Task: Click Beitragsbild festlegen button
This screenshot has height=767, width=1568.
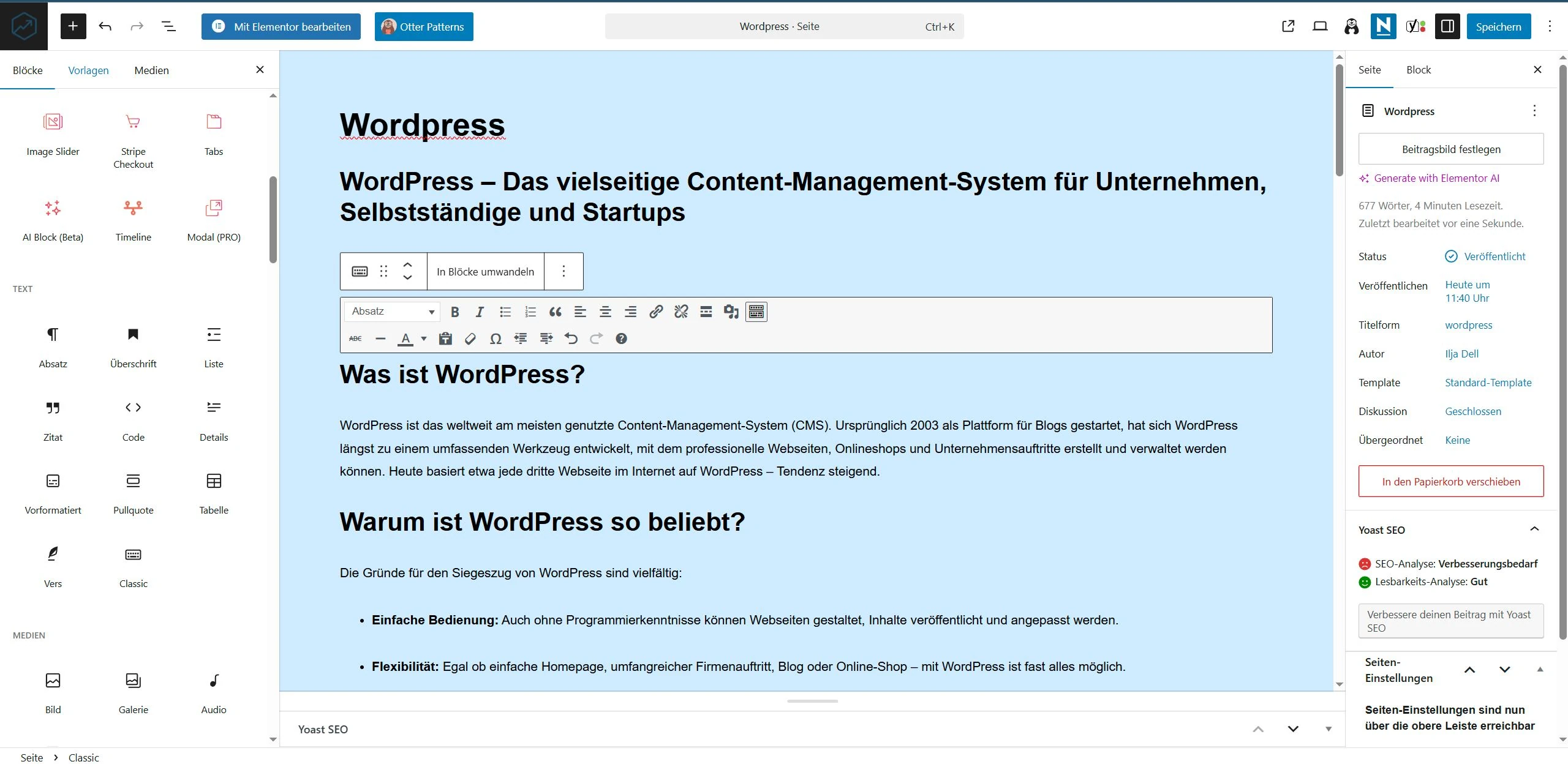Action: (x=1451, y=149)
